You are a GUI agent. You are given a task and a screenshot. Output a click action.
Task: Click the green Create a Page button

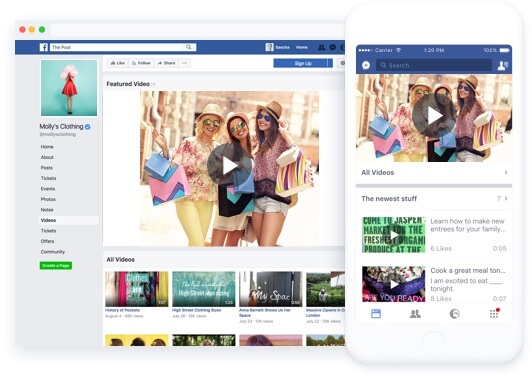pyautogui.click(x=56, y=265)
